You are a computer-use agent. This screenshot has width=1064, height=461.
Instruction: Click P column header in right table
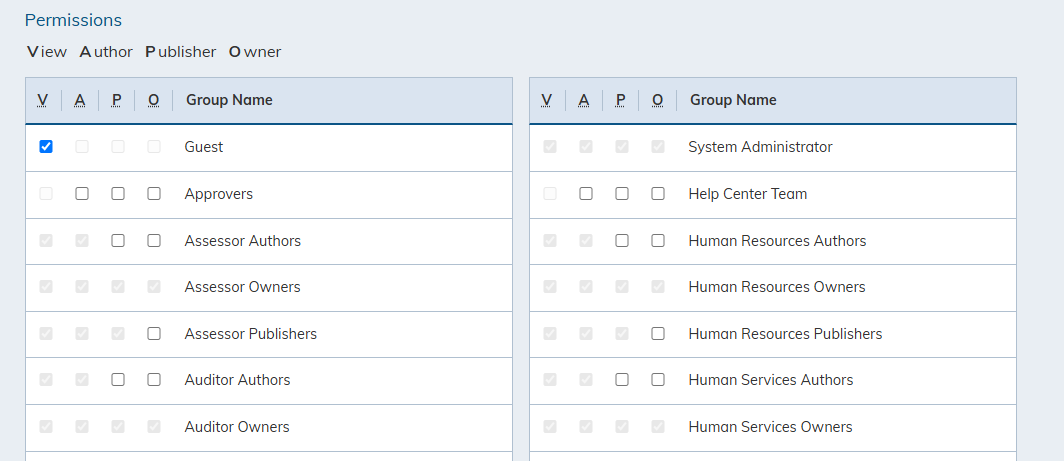[x=620, y=100]
